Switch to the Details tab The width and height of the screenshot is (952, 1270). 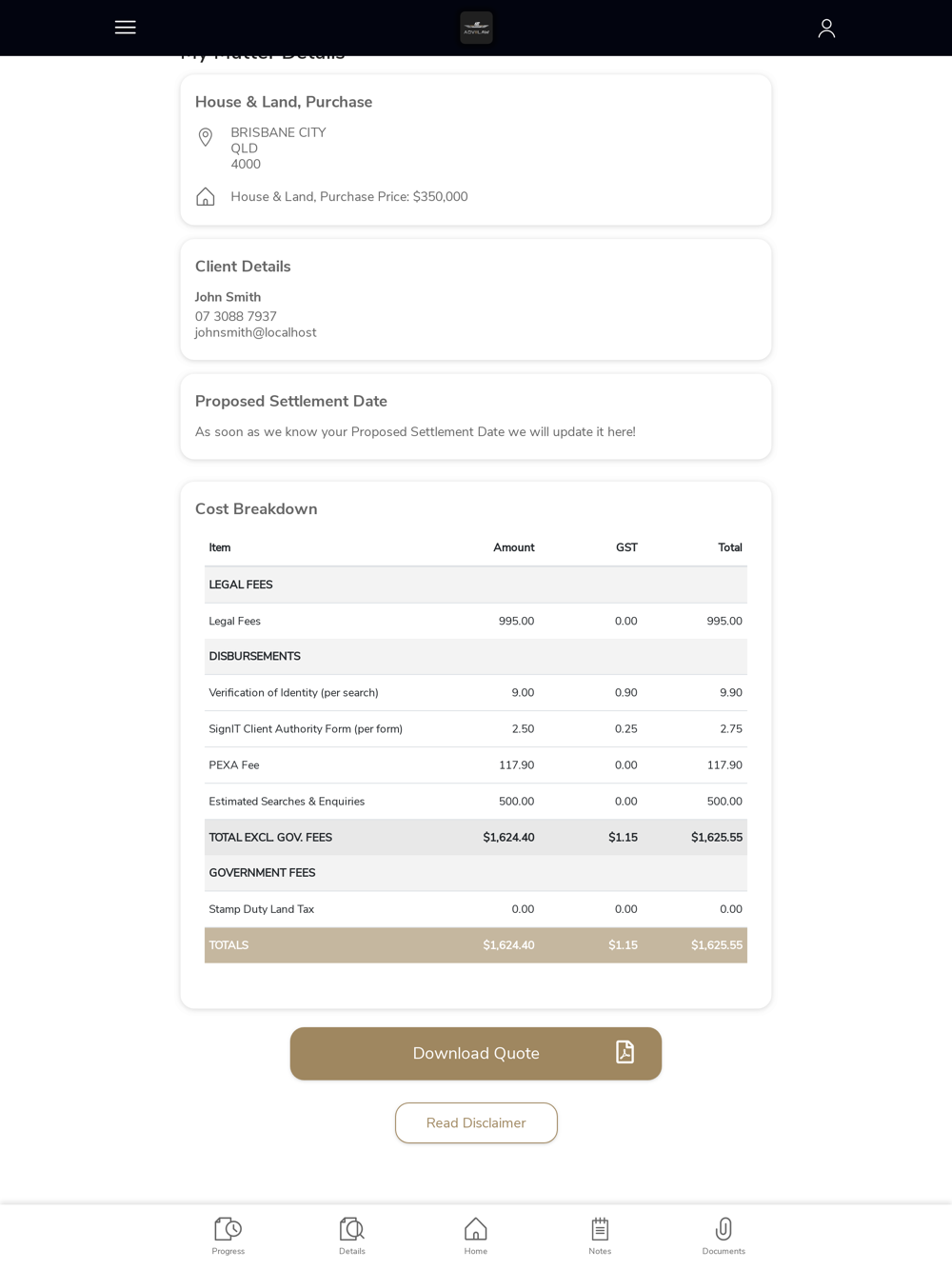[x=352, y=1236]
